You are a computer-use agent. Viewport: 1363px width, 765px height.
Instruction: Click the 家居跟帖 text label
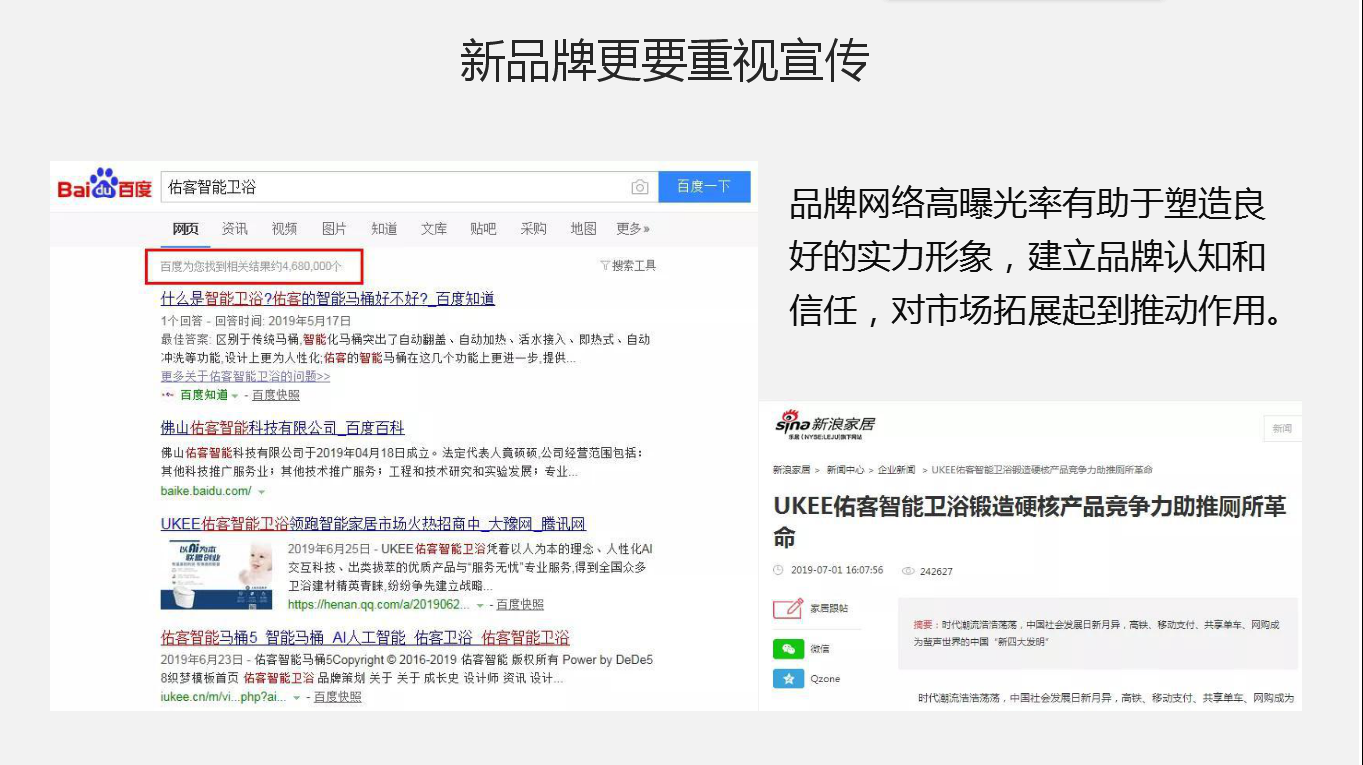coord(829,608)
